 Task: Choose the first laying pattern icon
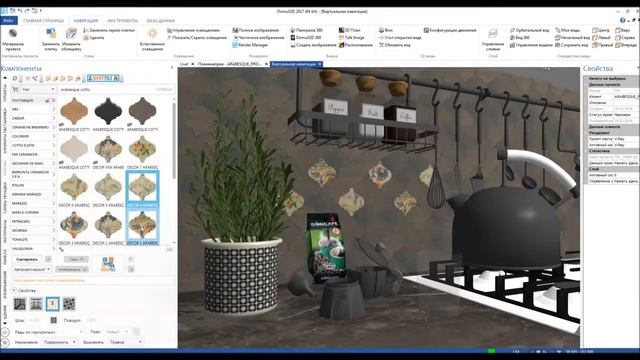pyautogui.click(x=20, y=304)
